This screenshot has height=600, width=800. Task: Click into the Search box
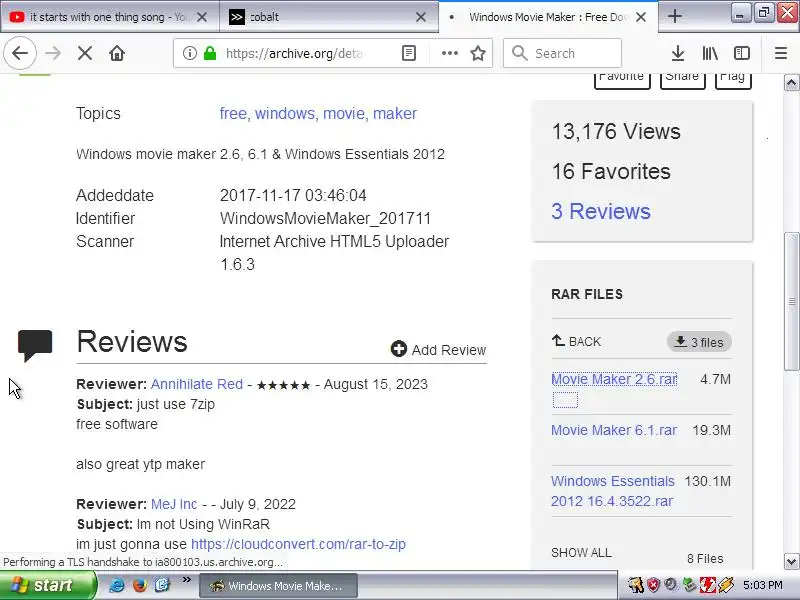coord(563,53)
